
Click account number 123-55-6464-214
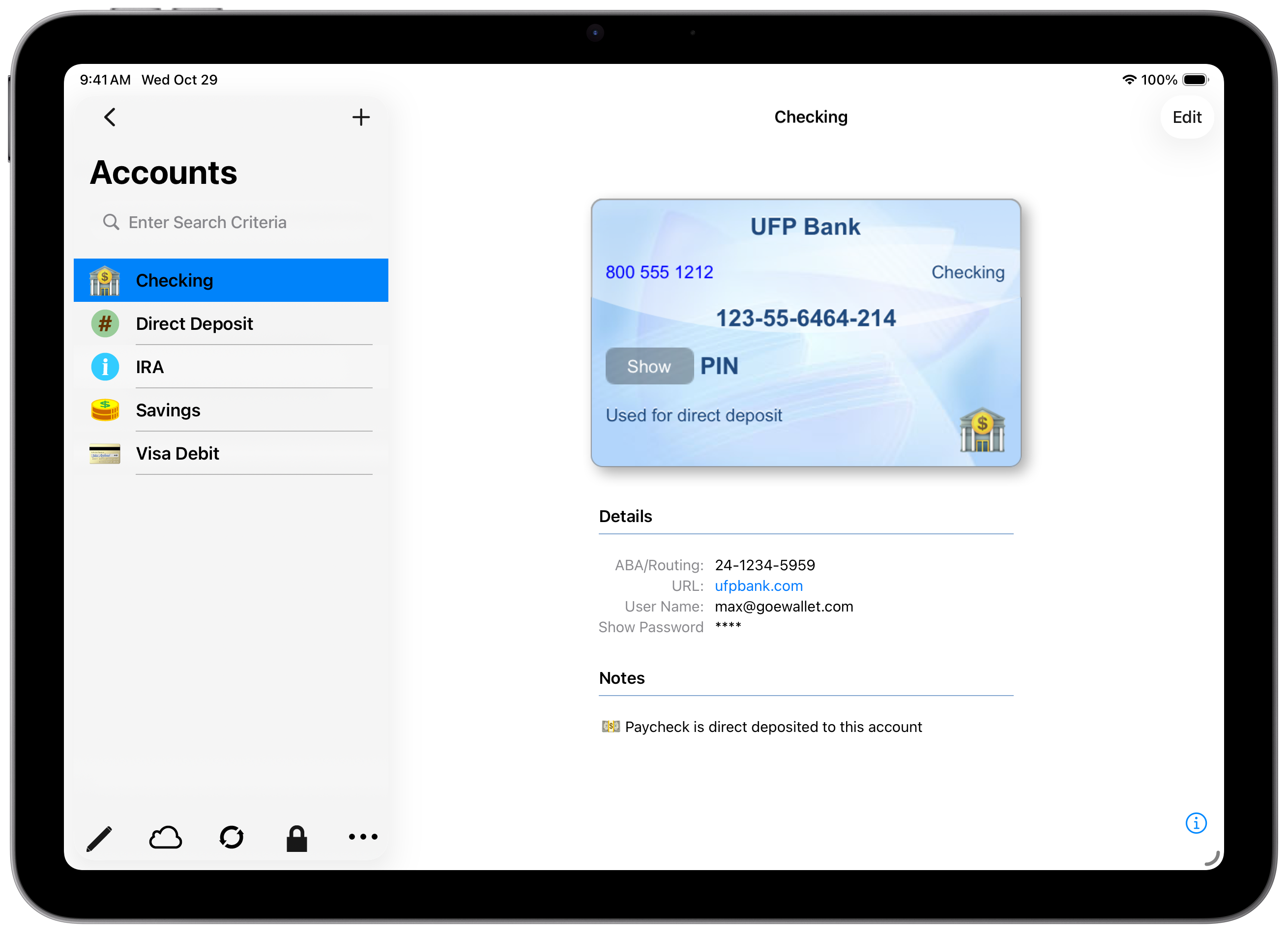(x=806, y=318)
